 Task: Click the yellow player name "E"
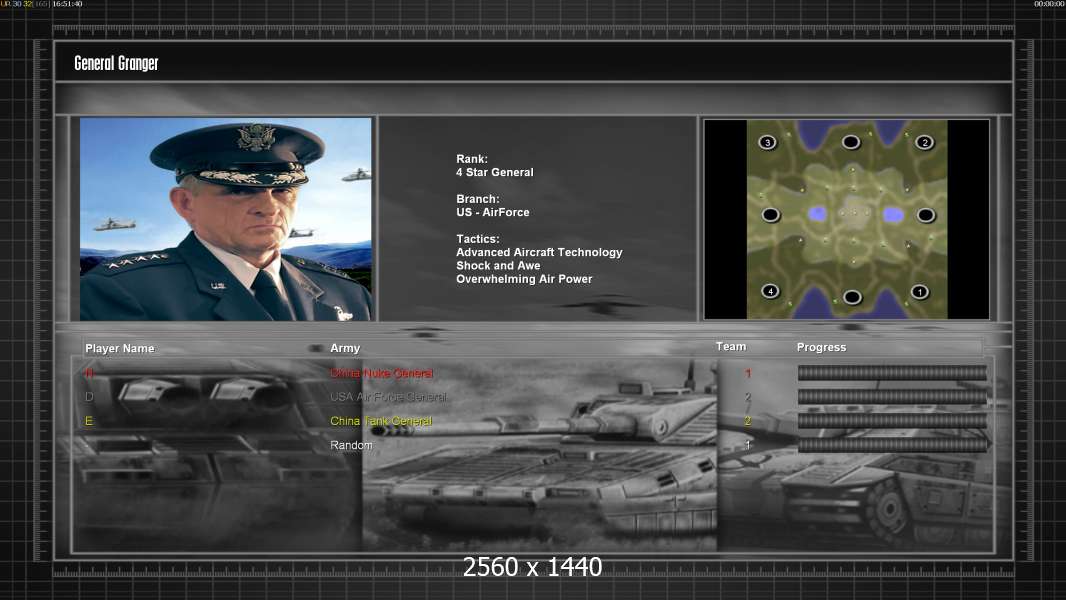[88, 421]
